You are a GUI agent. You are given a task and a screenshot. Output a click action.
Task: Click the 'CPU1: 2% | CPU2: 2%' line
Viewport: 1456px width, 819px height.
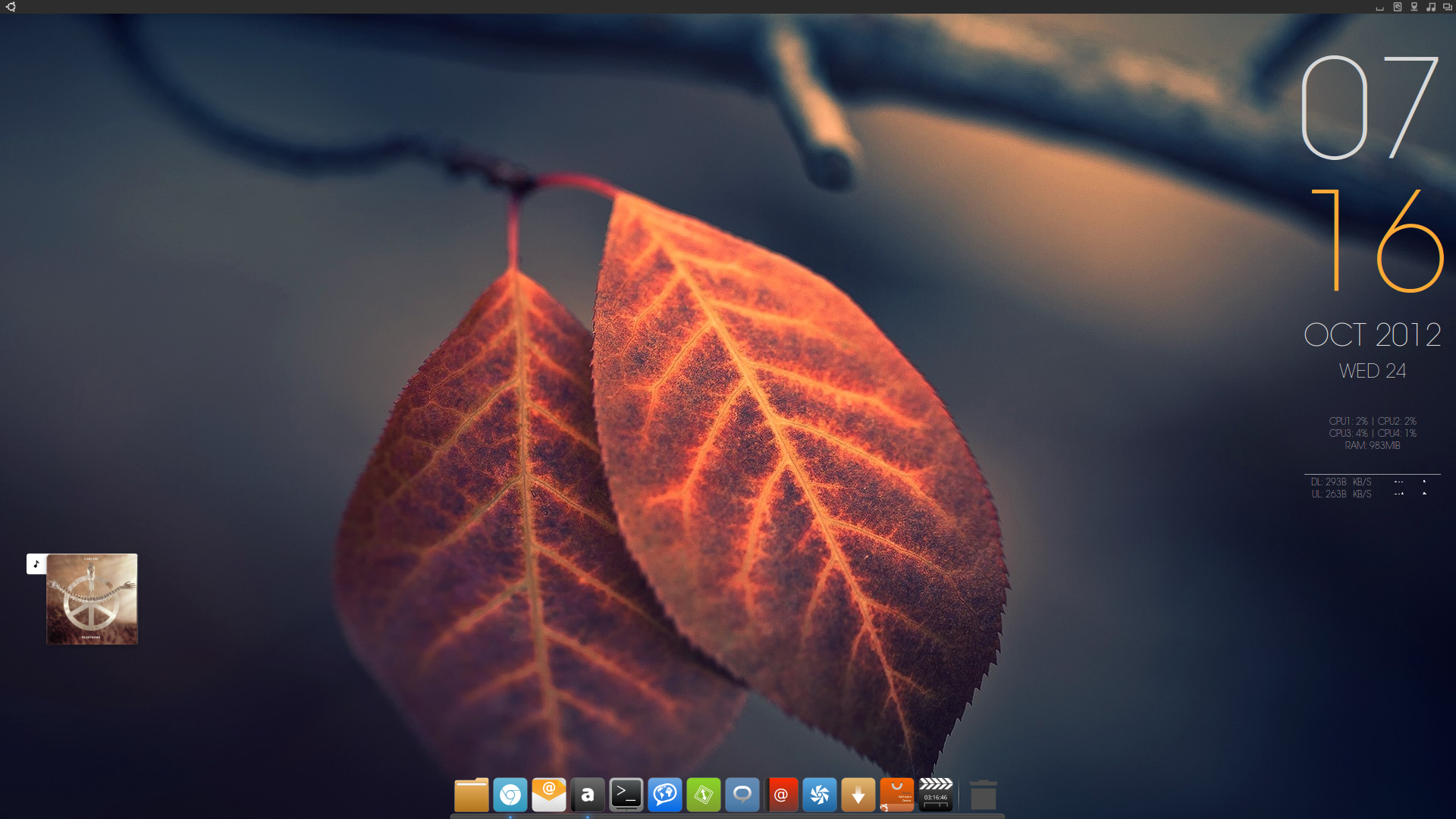pos(1373,422)
